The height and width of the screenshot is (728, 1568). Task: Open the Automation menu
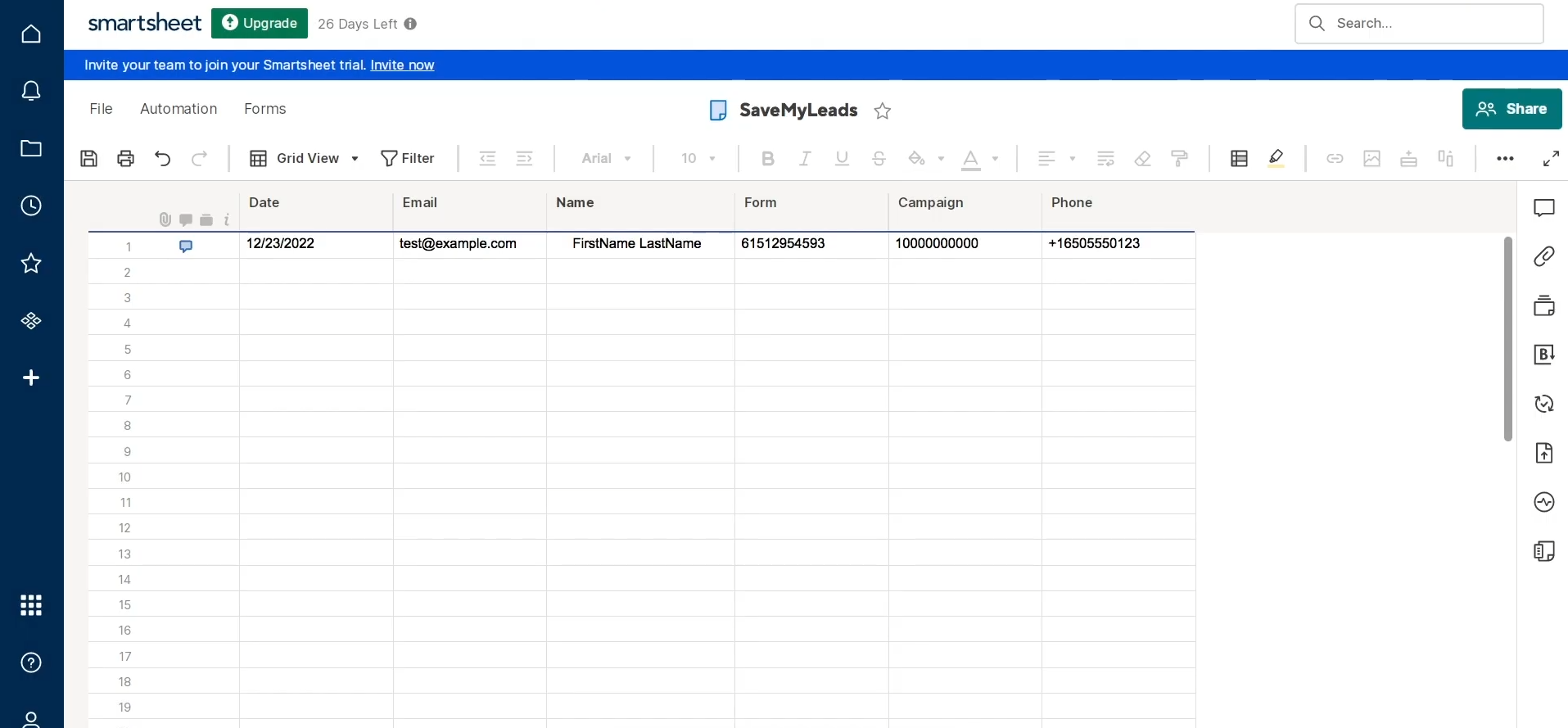click(178, 109)
